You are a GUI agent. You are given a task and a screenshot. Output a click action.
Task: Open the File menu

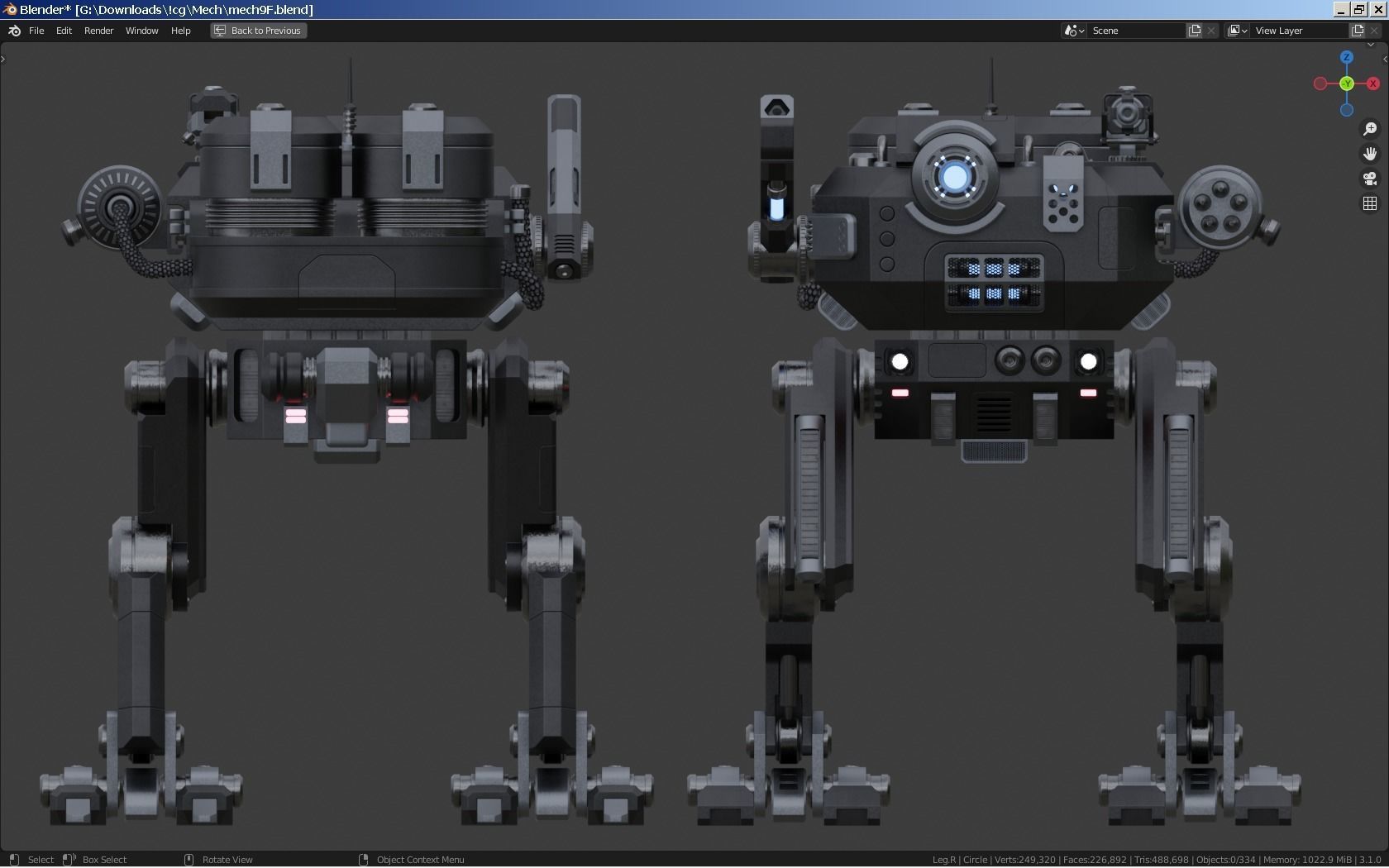(x=36, y=31)
